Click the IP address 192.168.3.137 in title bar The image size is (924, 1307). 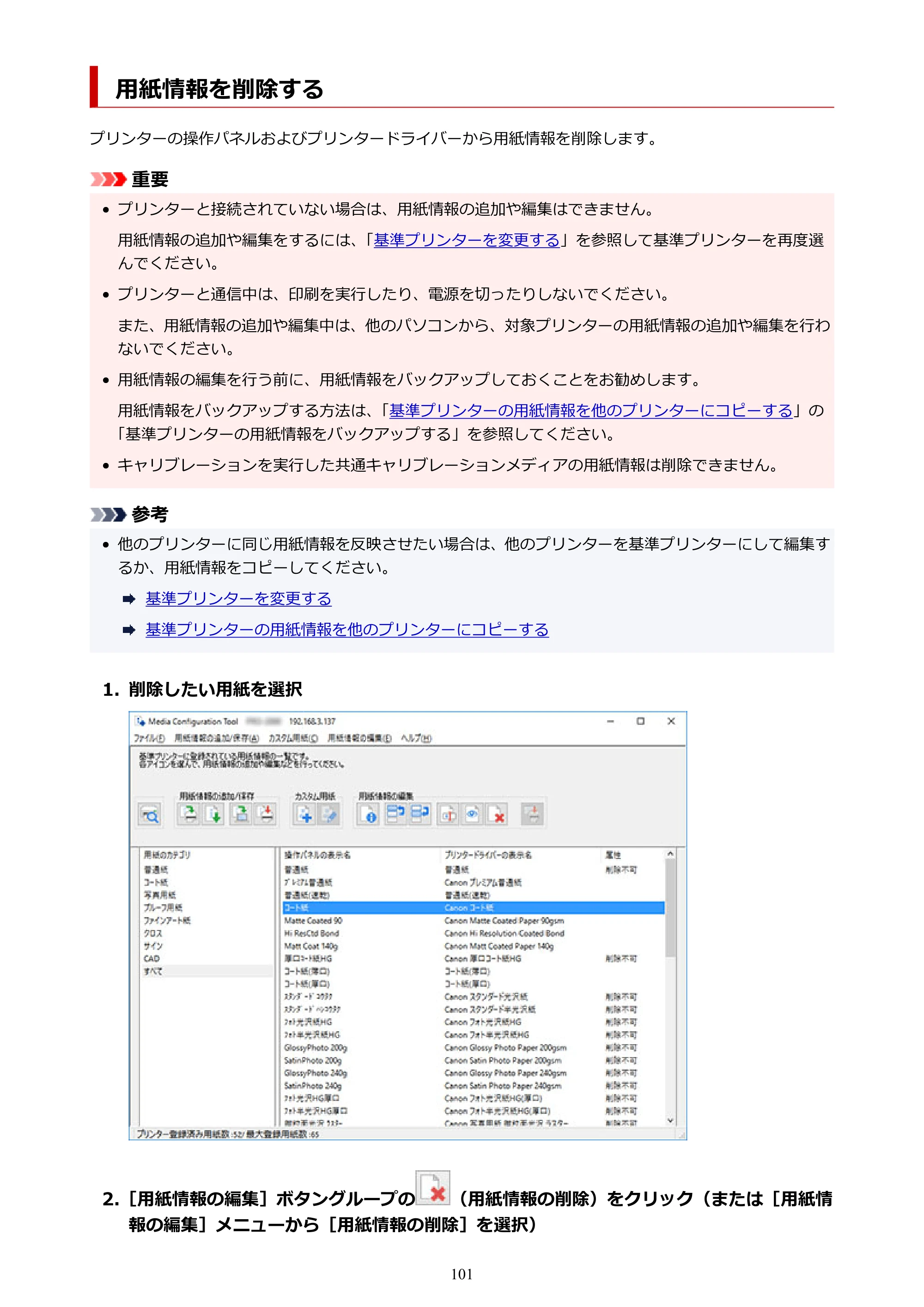[312, 721]
